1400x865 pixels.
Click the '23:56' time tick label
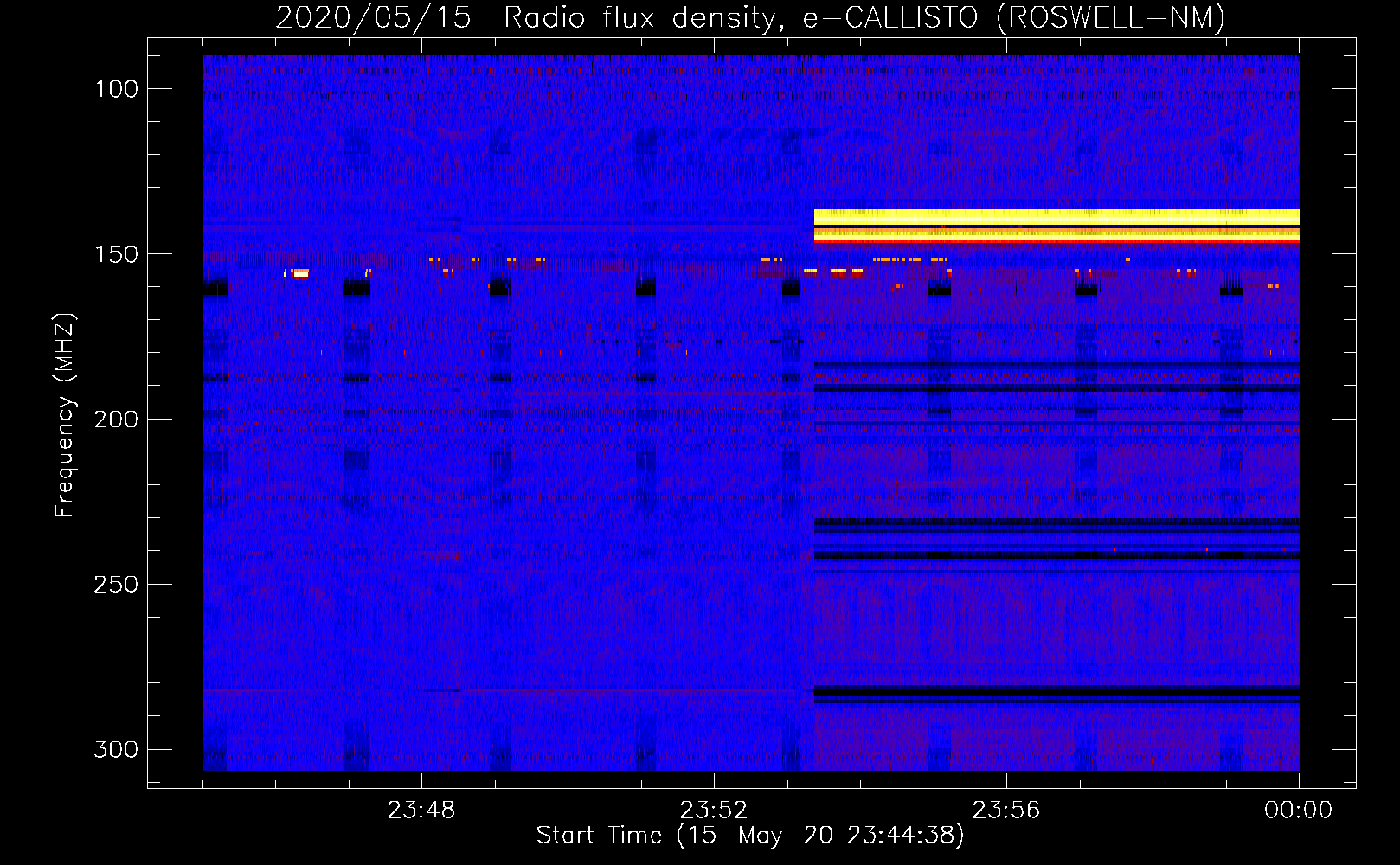(1005, 811)
